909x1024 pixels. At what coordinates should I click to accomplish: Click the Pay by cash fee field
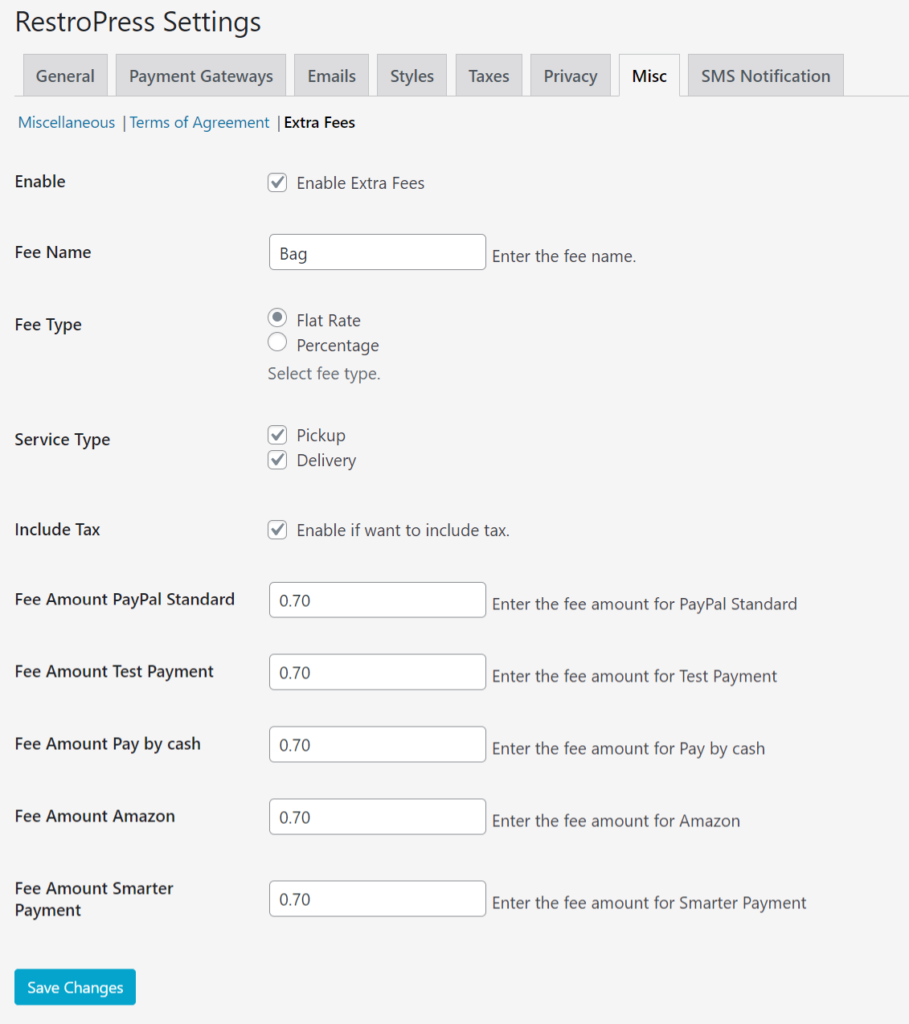[377, 744]
